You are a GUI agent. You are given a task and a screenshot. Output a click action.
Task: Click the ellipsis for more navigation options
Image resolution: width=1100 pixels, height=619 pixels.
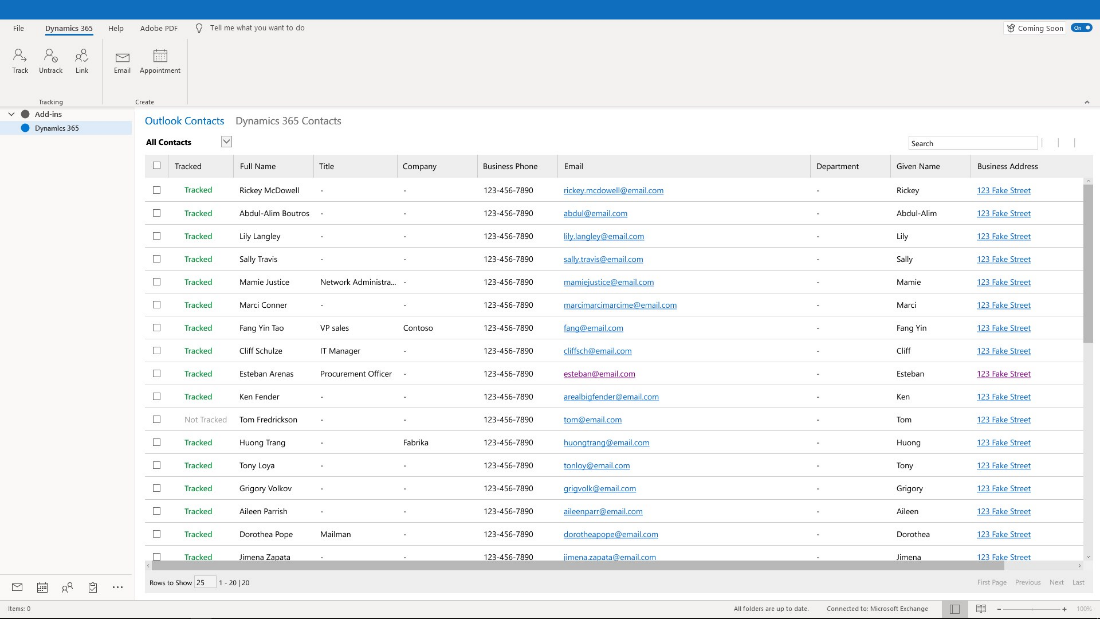[x=118, y=588]
